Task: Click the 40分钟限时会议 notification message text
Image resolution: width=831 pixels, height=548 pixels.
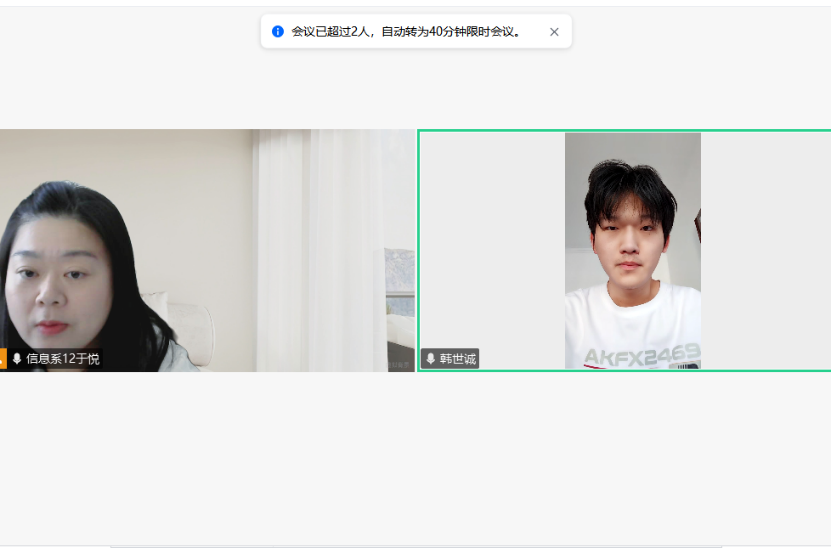Action: [x=406, y=32]
